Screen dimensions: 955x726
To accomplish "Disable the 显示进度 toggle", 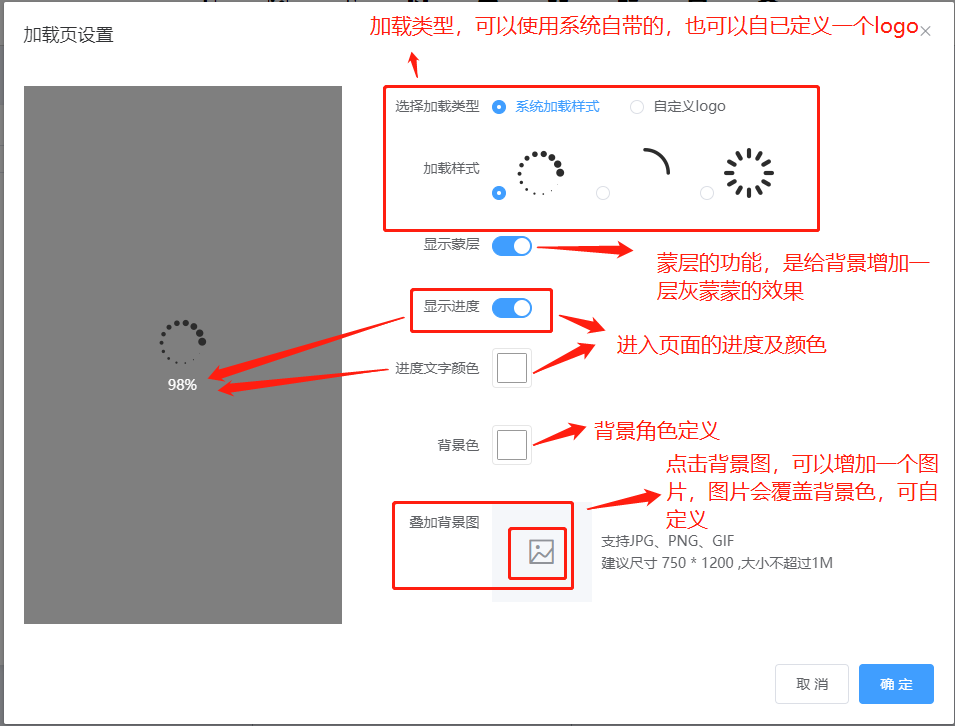I will pyautogui.click(x=512, y=308).
